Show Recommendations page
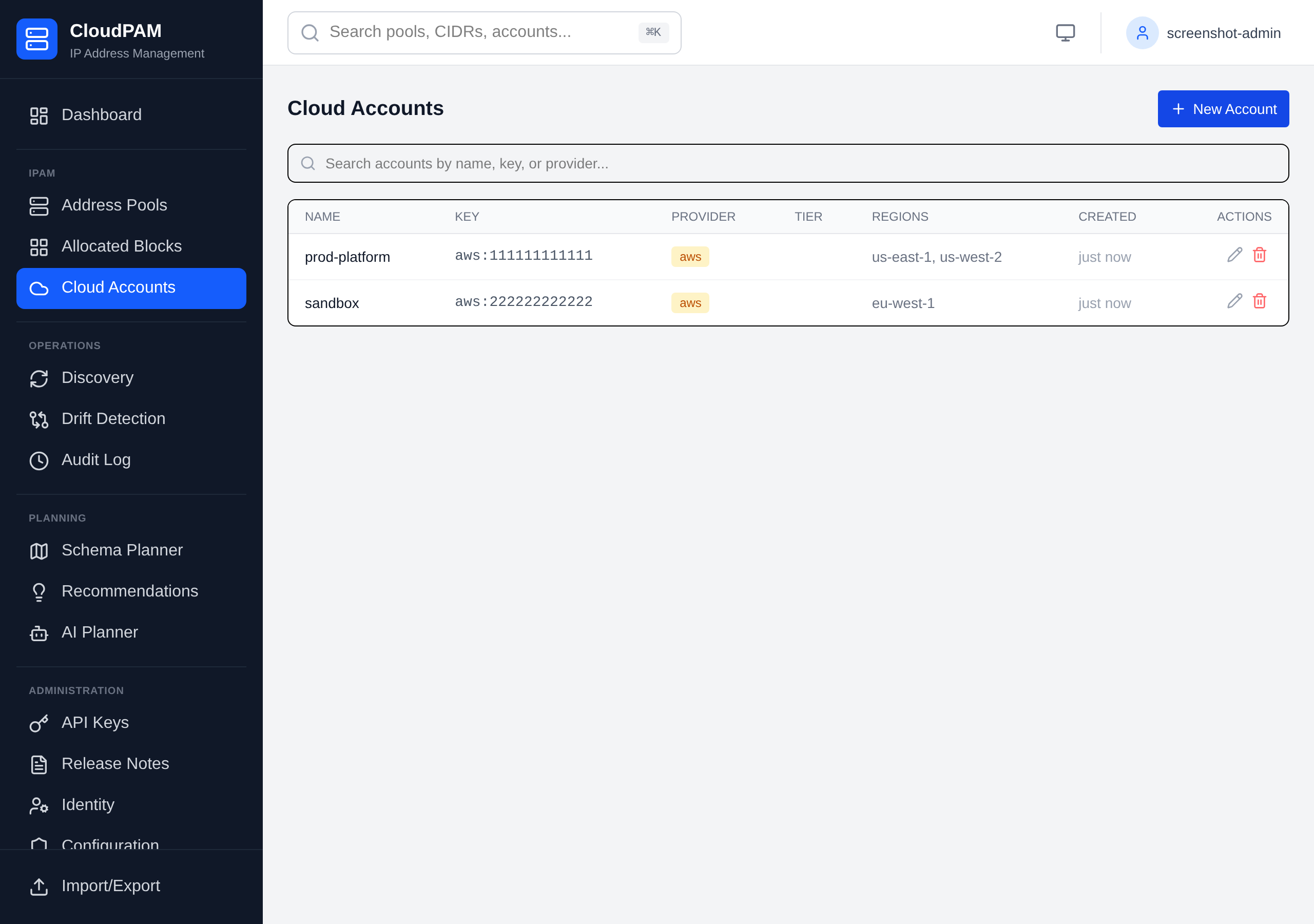 [131, 591]
